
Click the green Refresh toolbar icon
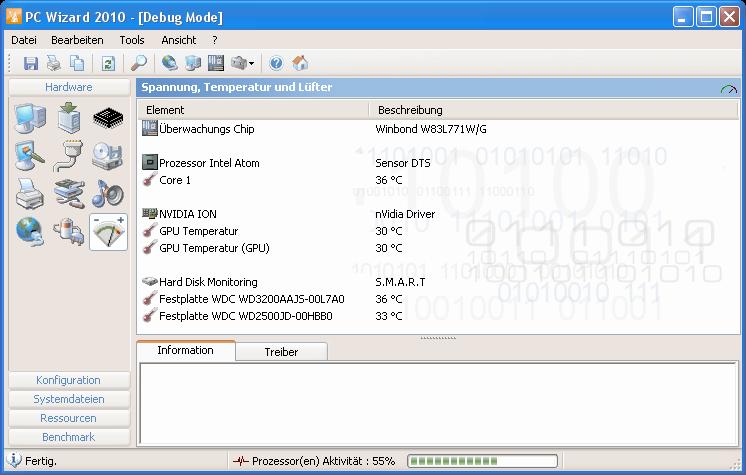pos(108,63)
